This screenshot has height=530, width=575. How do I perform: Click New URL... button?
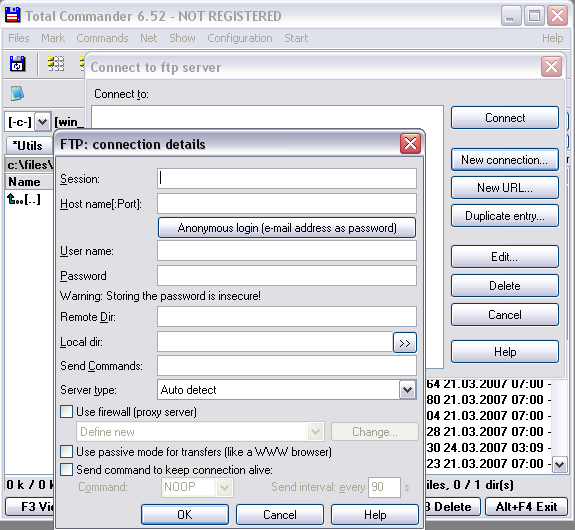tap(505, 187)
